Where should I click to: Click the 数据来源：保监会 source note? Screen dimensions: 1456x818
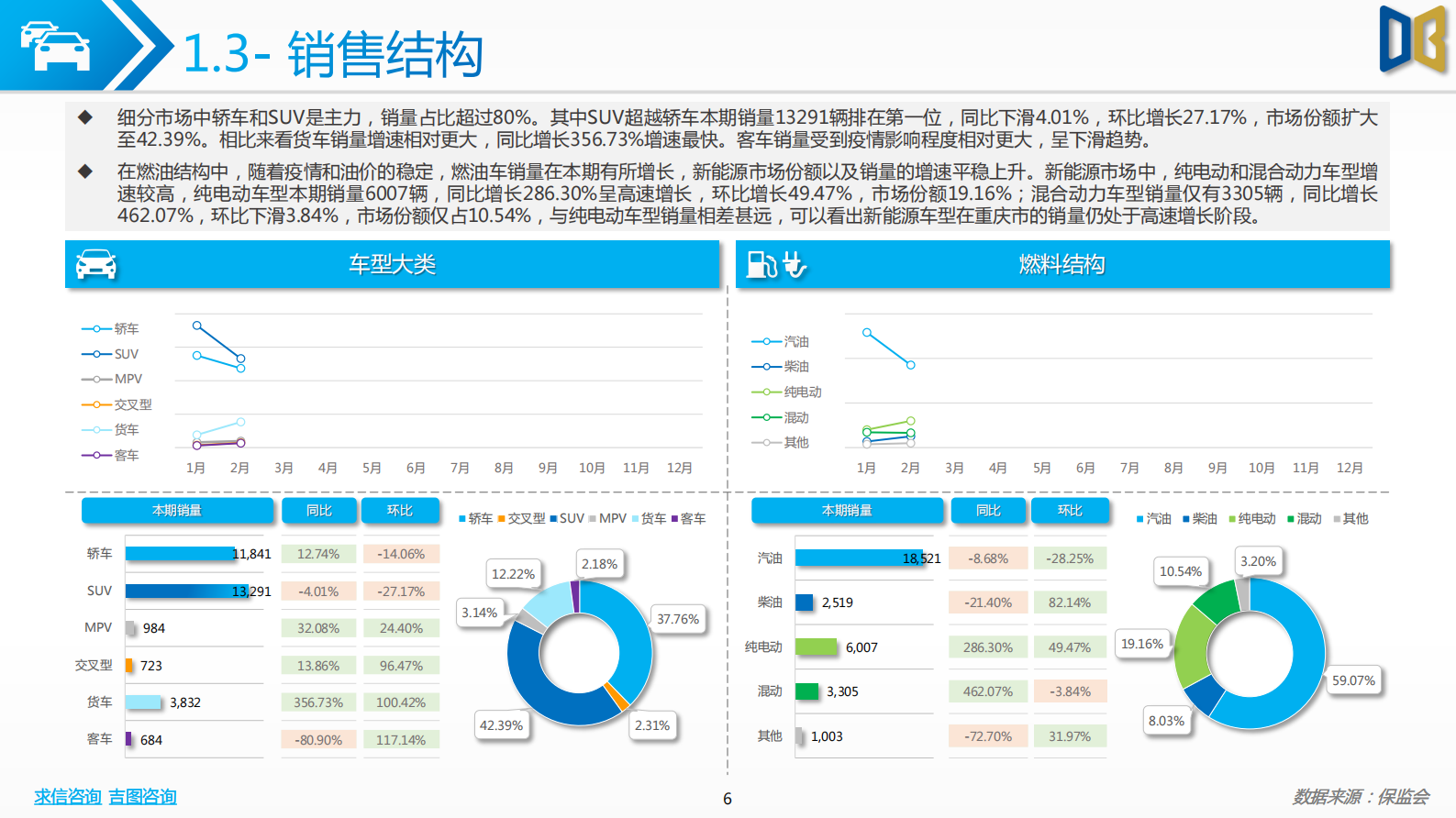pos(1361,797)
